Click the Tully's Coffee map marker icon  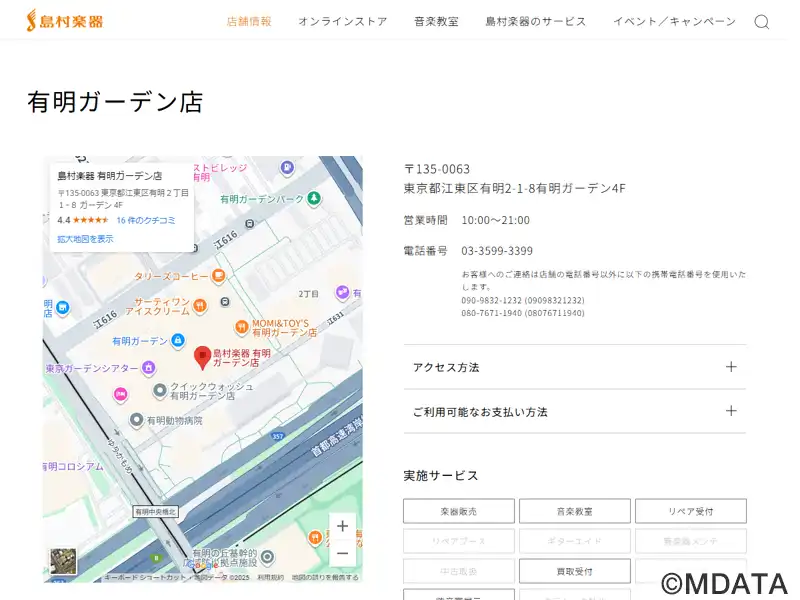218,276
